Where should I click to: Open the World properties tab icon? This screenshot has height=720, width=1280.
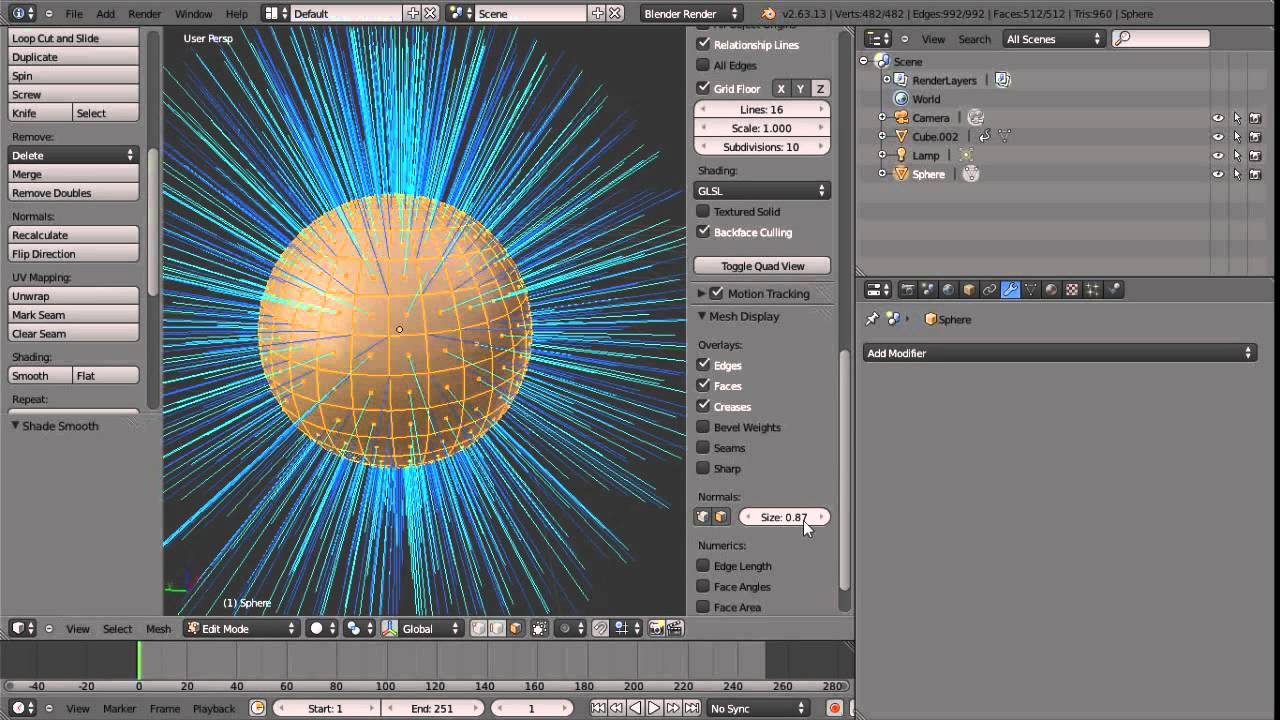coord(948,290)
